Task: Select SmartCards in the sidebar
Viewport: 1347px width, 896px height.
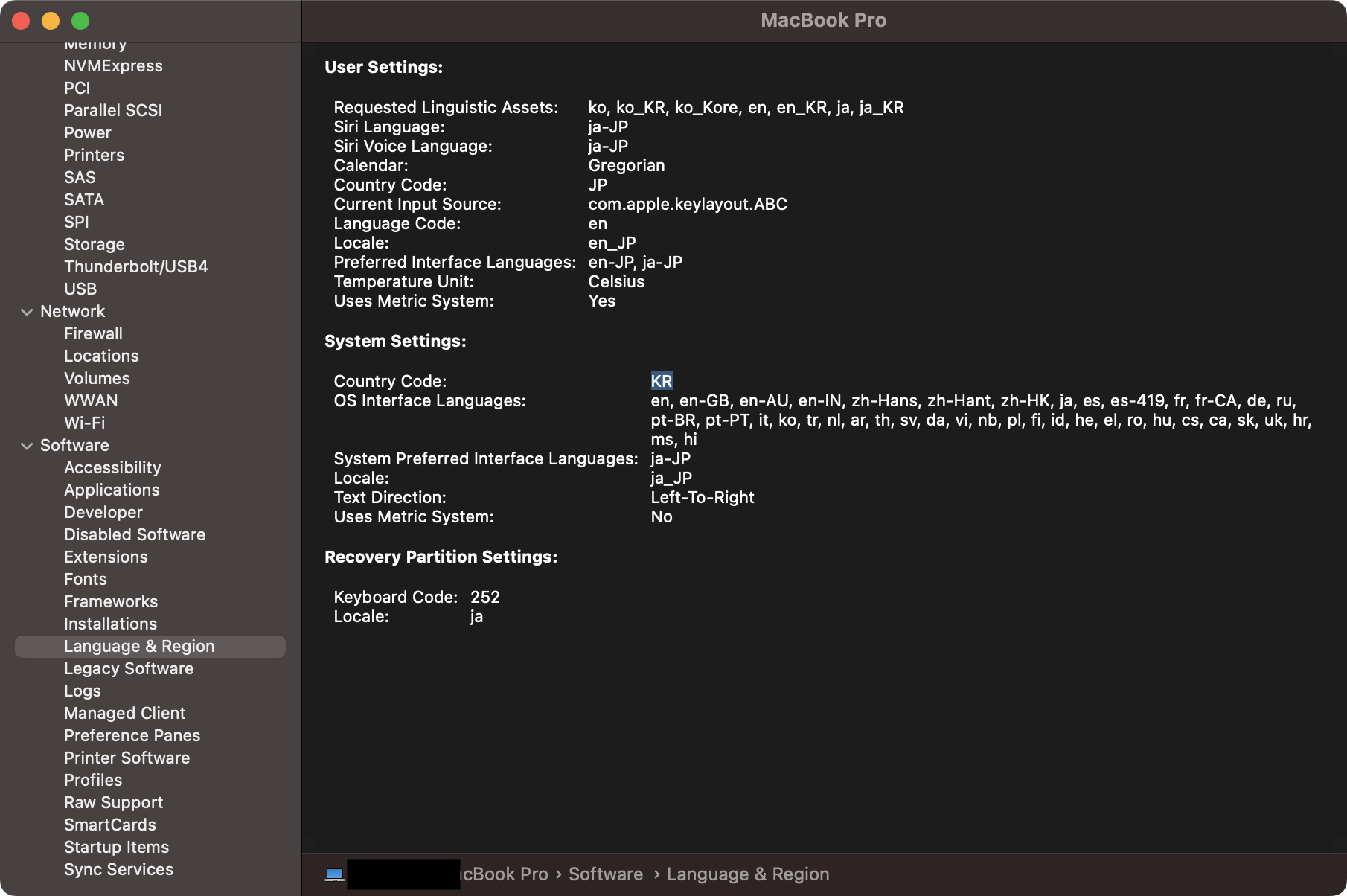Action: [x=110, y=825]
